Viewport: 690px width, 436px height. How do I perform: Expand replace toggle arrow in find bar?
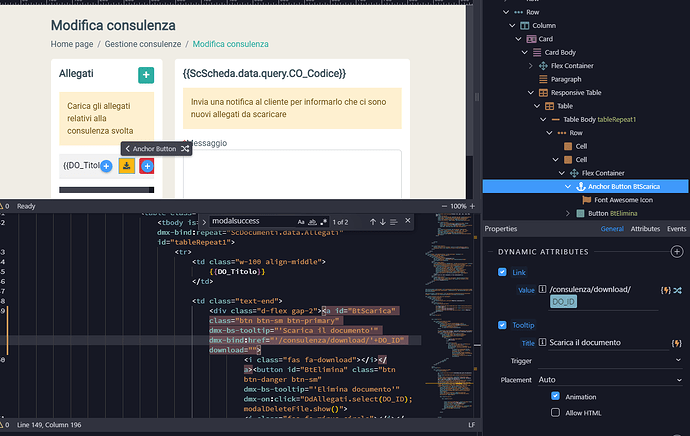(204, 222)
